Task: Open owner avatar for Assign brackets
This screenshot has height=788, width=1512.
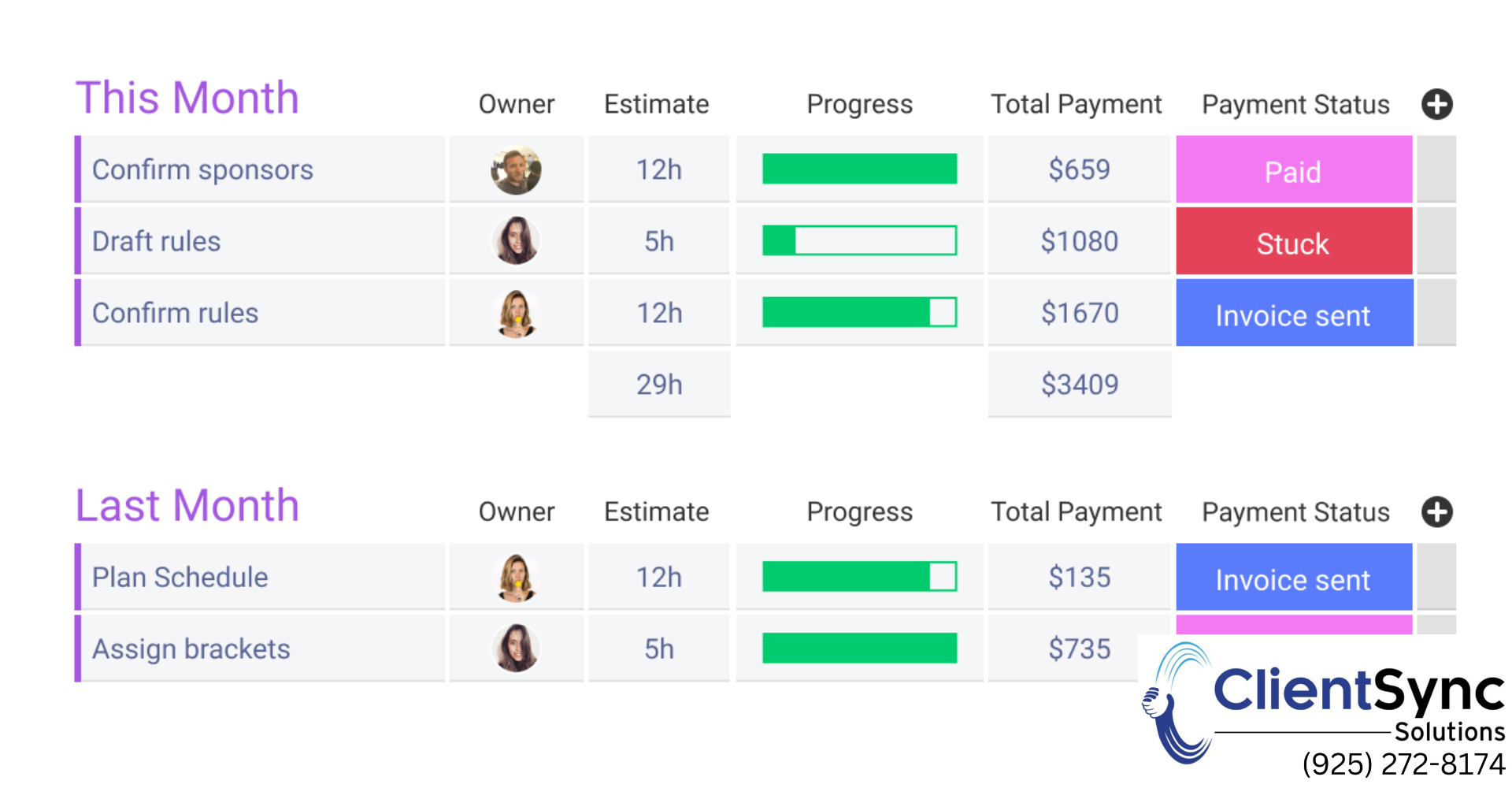Action: point(516,649)
